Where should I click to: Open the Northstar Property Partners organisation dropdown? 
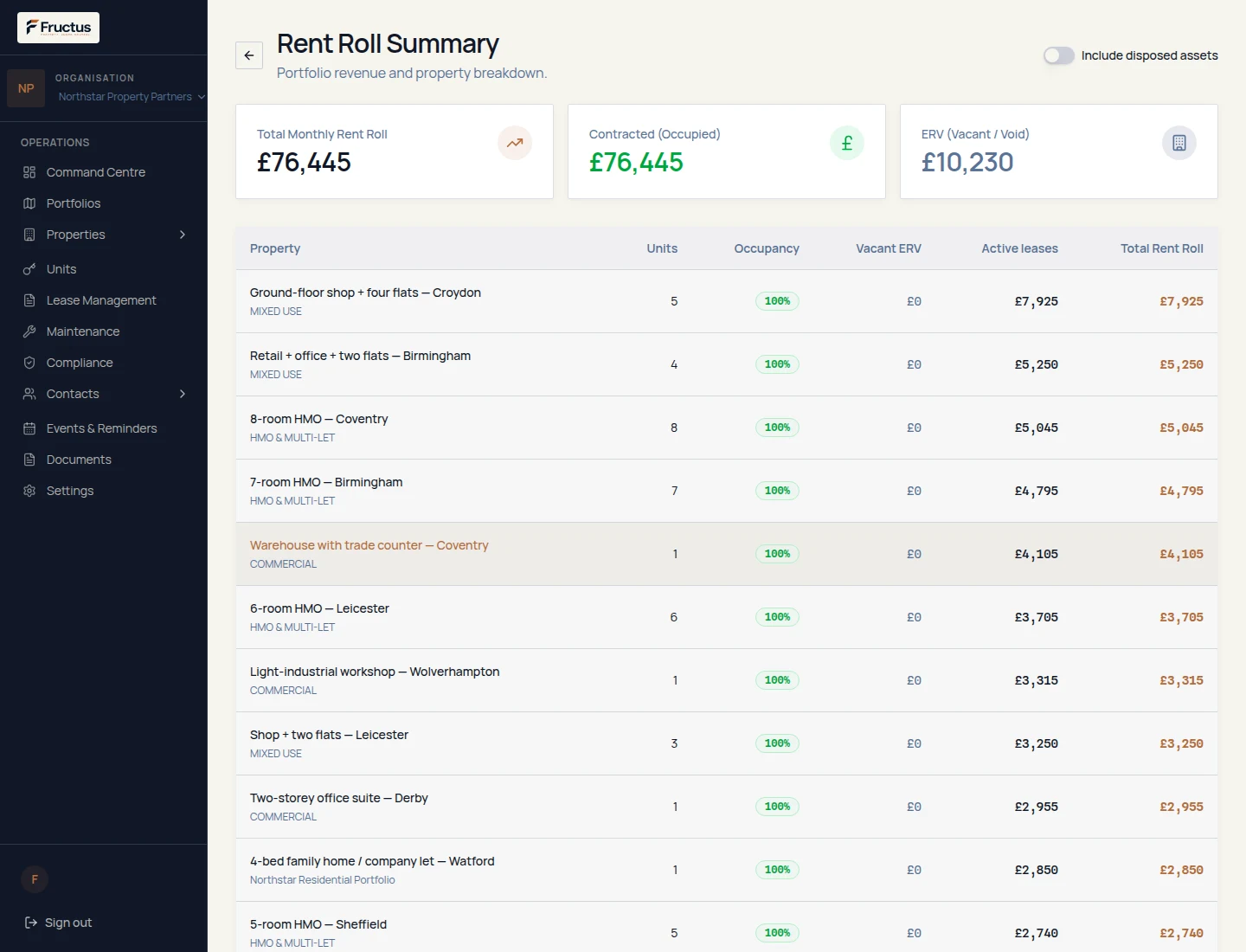[x=132, y=97]
